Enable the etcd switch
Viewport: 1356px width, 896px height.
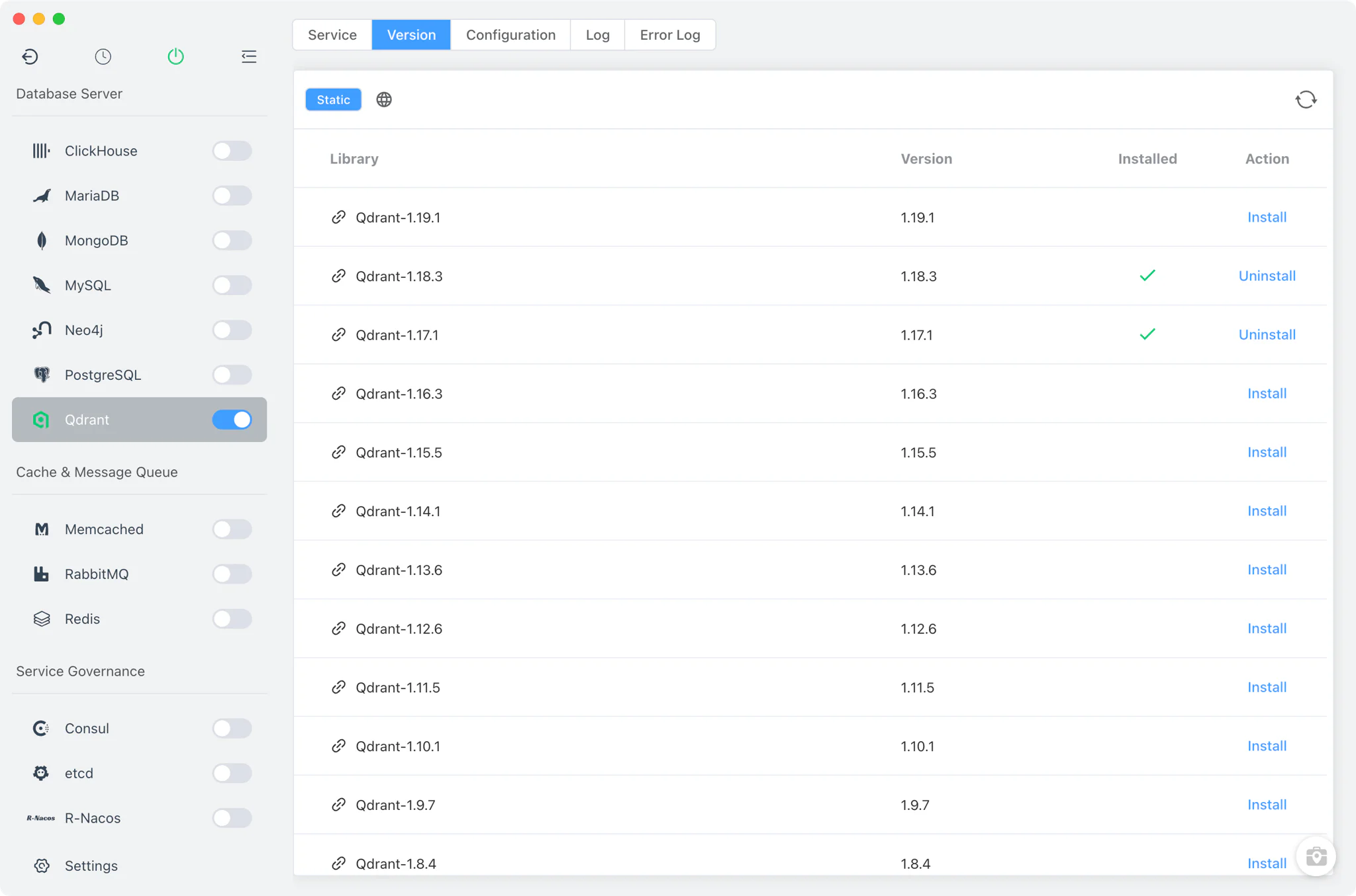[232, 773]
